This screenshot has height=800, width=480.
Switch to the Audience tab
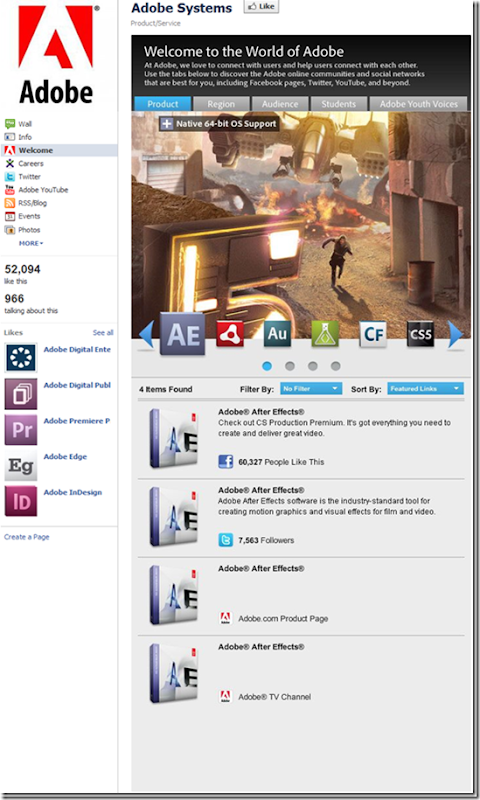pyautogui.click(x=280, y=104)
